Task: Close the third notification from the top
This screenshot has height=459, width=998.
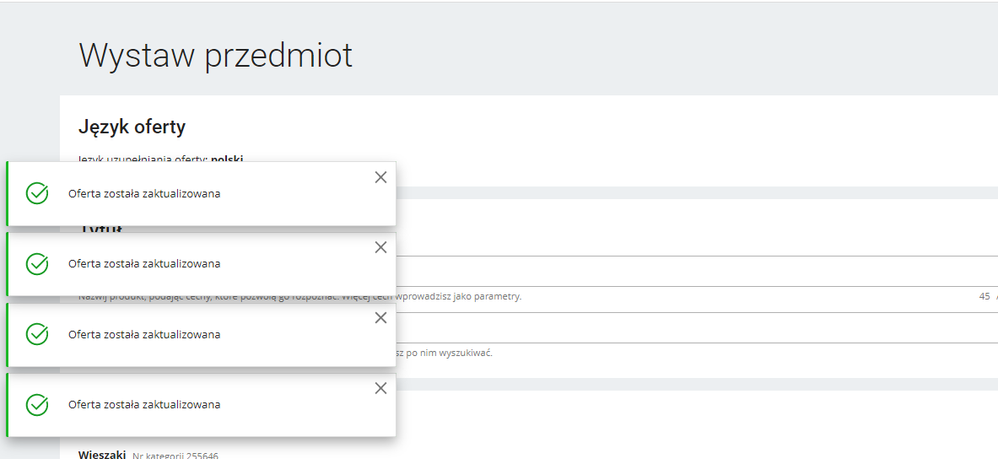Action: [x=380, y=317]
